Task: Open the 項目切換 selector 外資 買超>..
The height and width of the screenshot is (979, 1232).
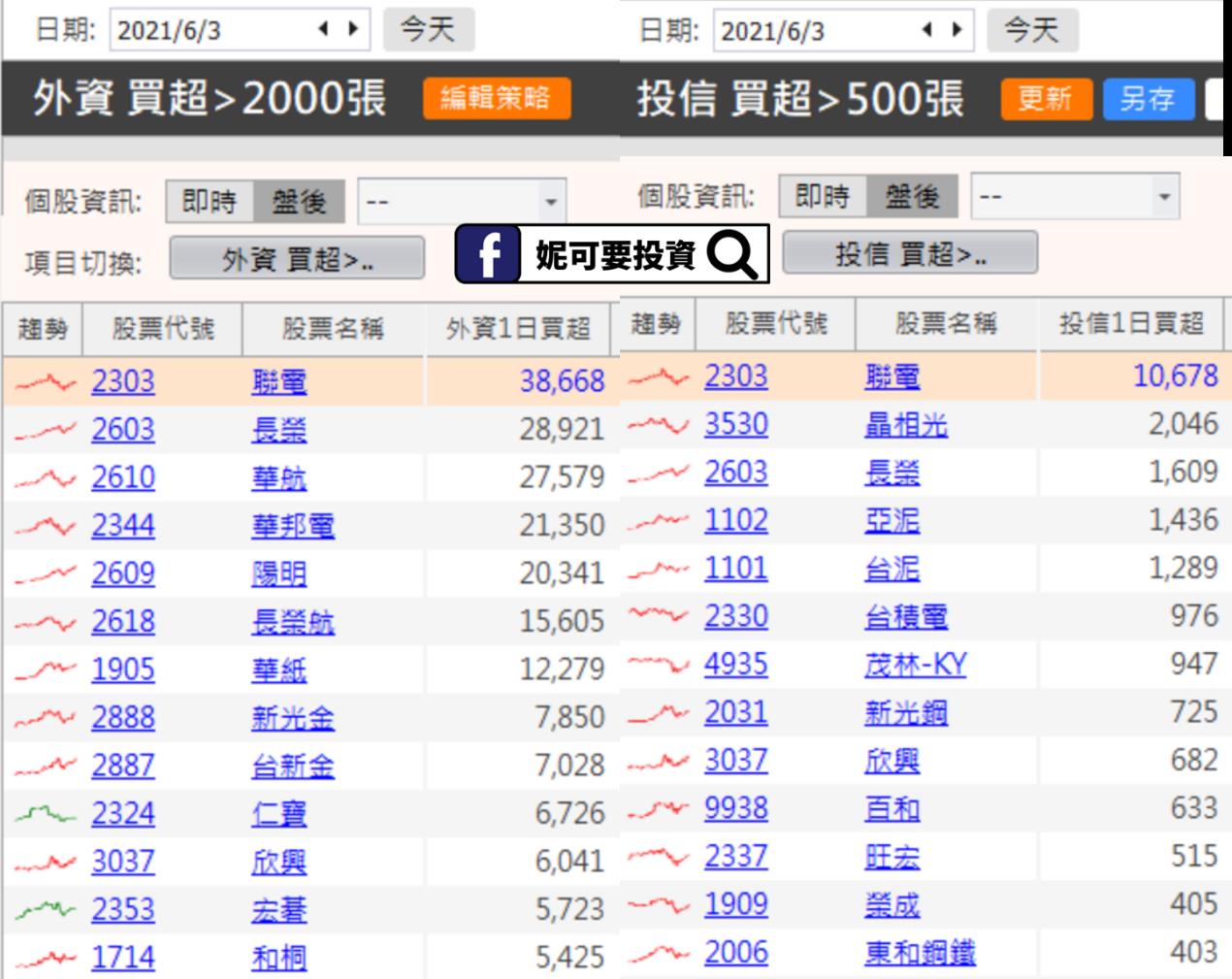Action: pyautogui.click(x=297, y=260)
